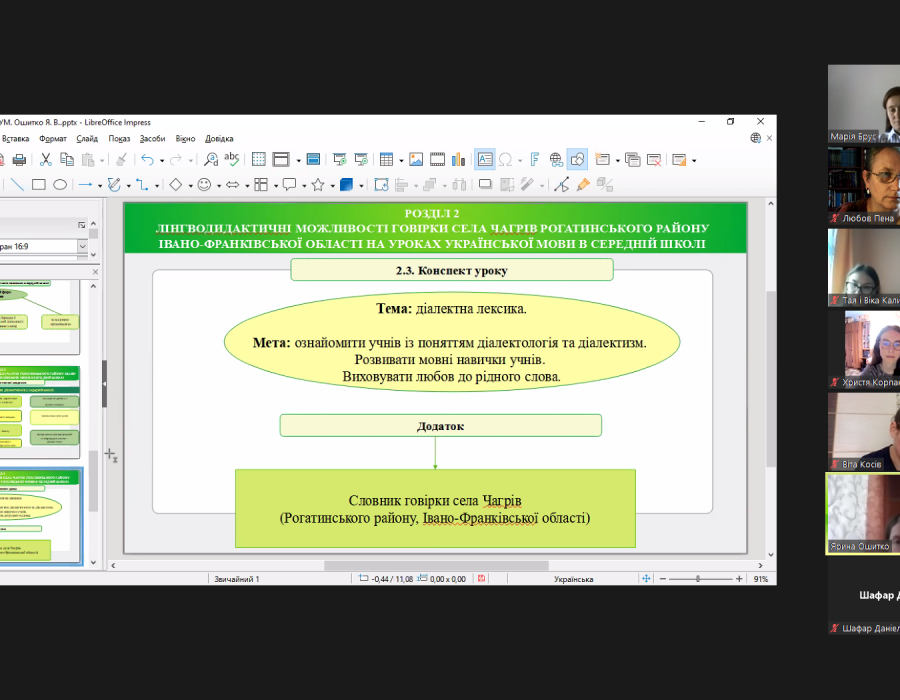Select the last slide thumbnail in panel
The image size is (900, 700).
40,516
